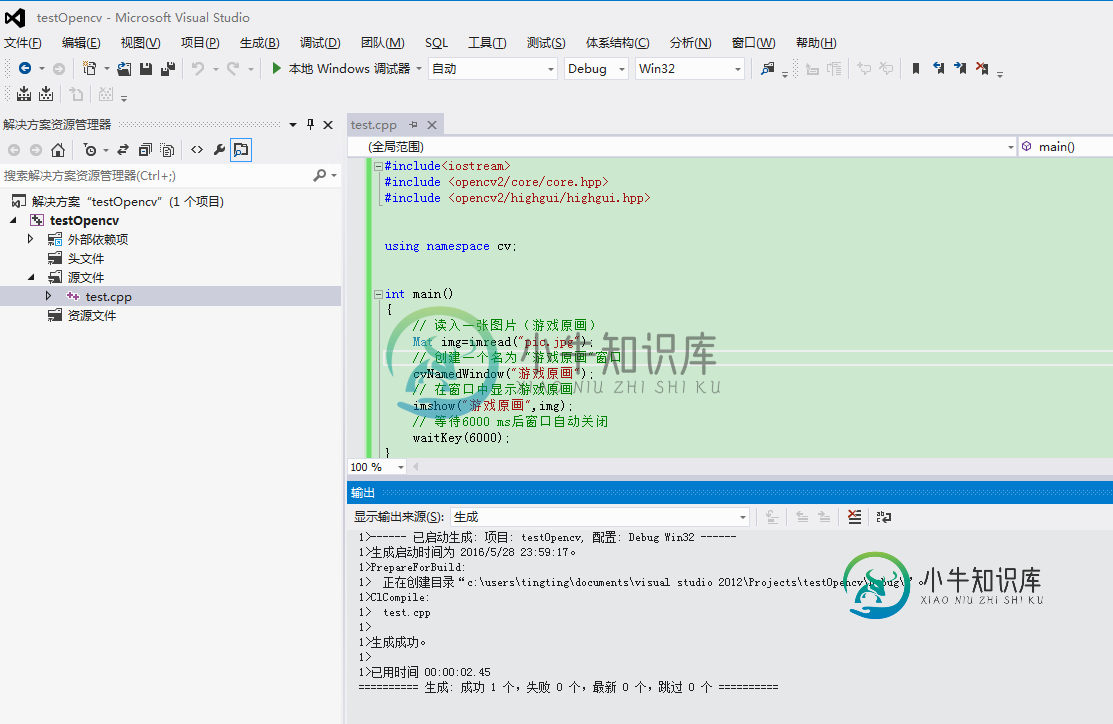This screenshot has height=724, width=1113.
Task: Click the pending changes filter clock icon
Action: (x=89, y=150)
